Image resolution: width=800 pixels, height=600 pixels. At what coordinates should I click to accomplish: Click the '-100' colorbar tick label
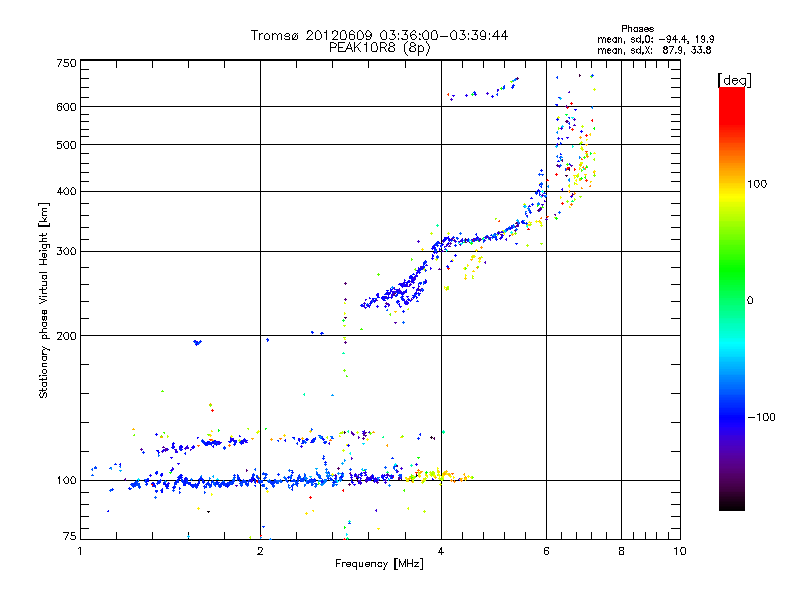[761, 417]
